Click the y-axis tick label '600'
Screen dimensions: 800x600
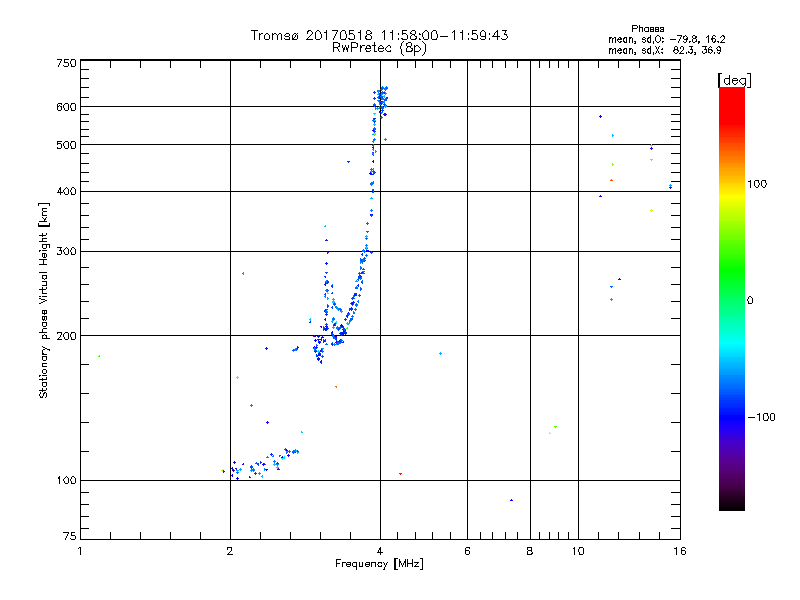click(x=66, y=107)
